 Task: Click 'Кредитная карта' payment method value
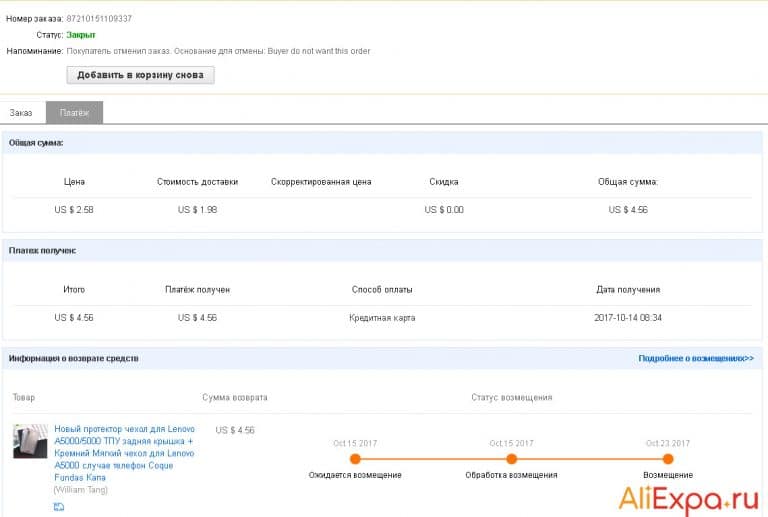point(382,318)
